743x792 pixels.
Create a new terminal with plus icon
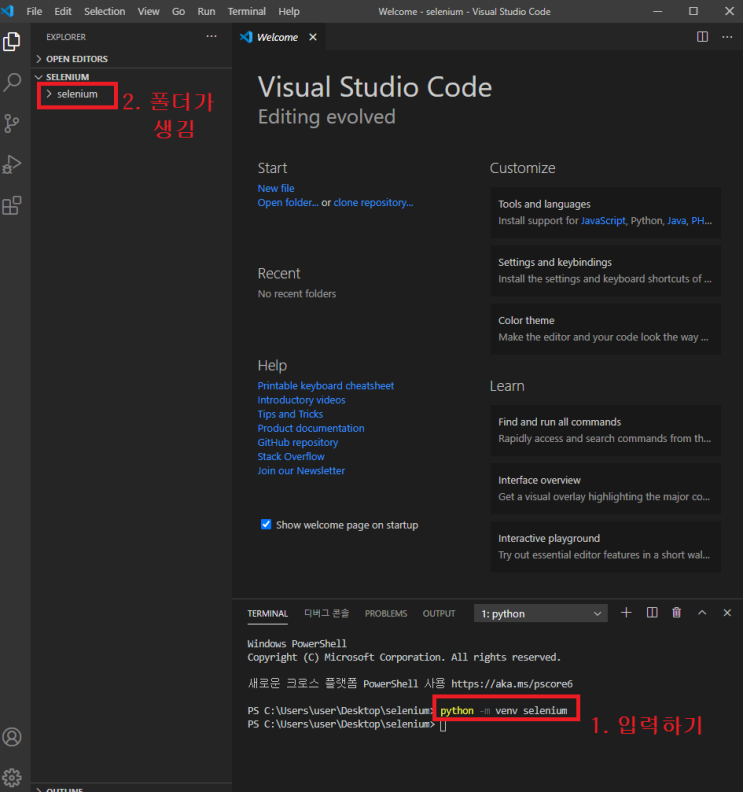click(x=626, y=613)
